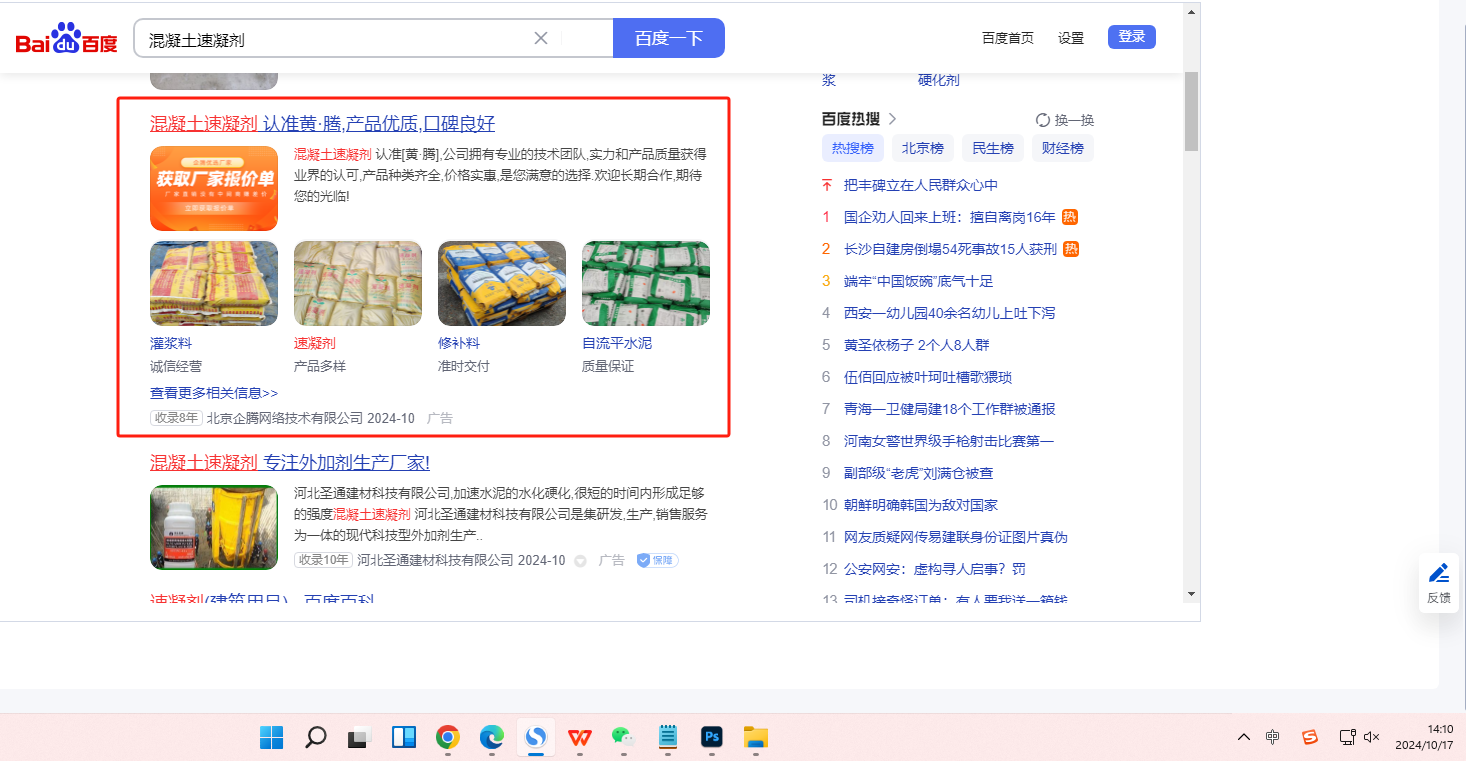
Task: Click the Baidu logo
Action: 66,39
